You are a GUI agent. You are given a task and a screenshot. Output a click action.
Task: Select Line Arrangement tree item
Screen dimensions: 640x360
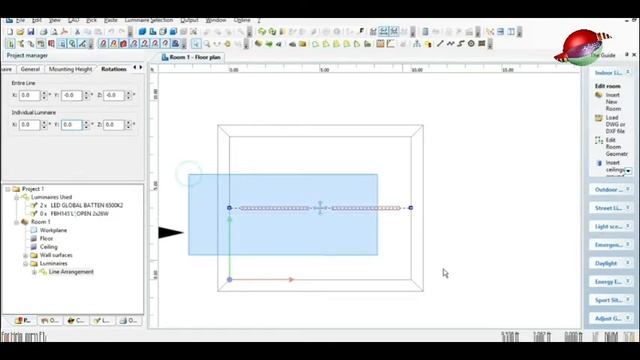(x=71, y=272)
